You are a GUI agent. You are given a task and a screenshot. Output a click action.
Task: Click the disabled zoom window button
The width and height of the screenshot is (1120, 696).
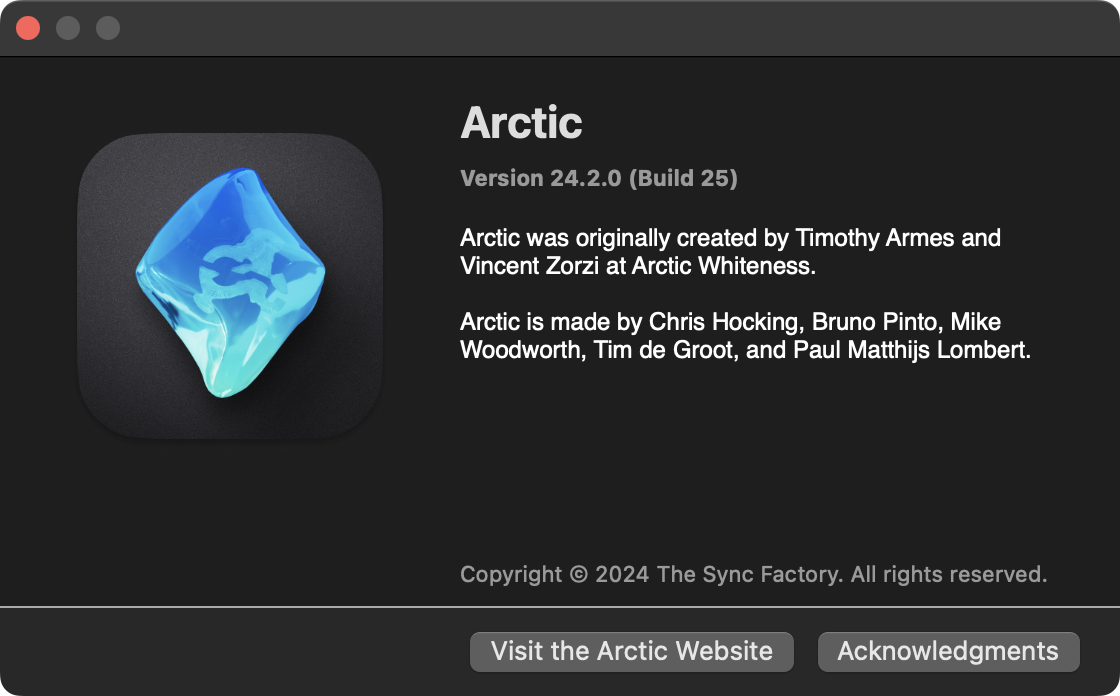(x=108, y=28)
